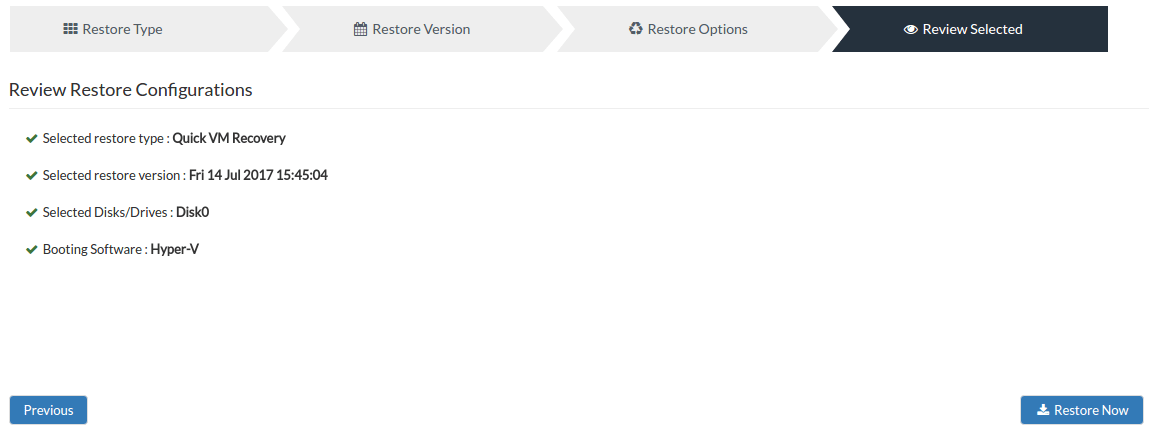Screen dimensions: 1150x434
Task: Select the Review Selected step
Action: click(x=970, y=29)
